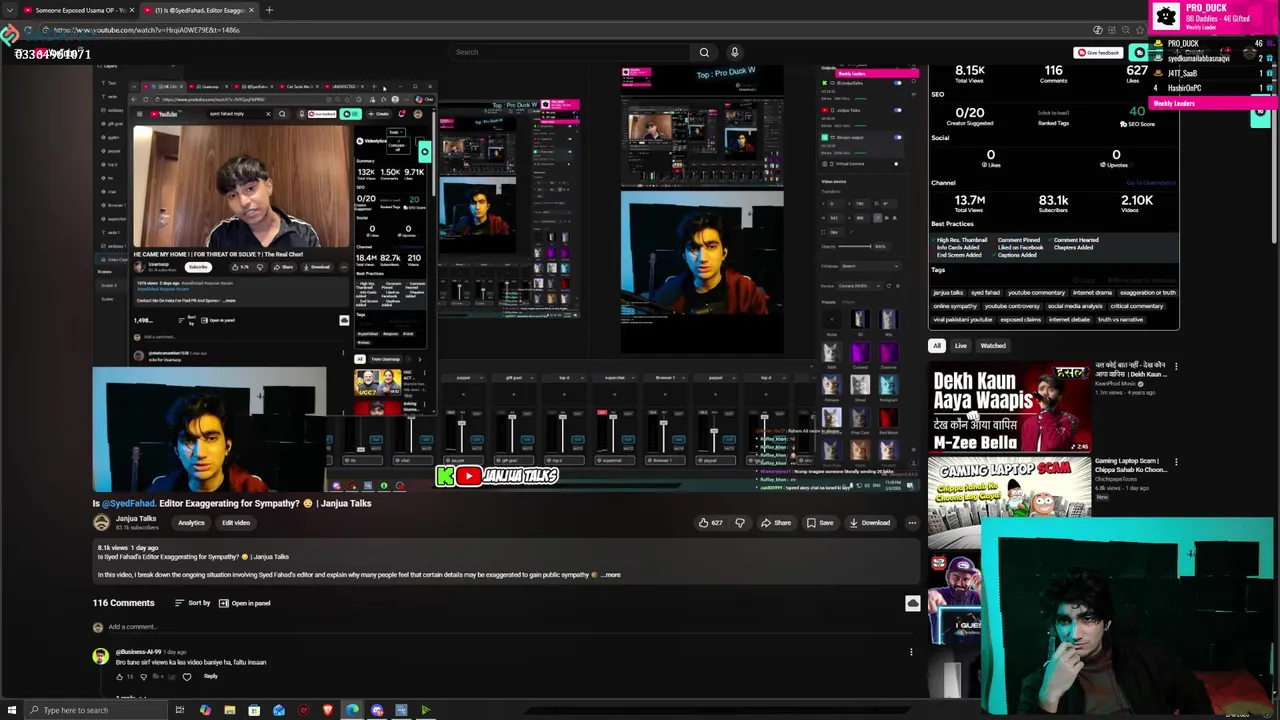Click the taskbar 'Type here to search' box

(95, 710)
